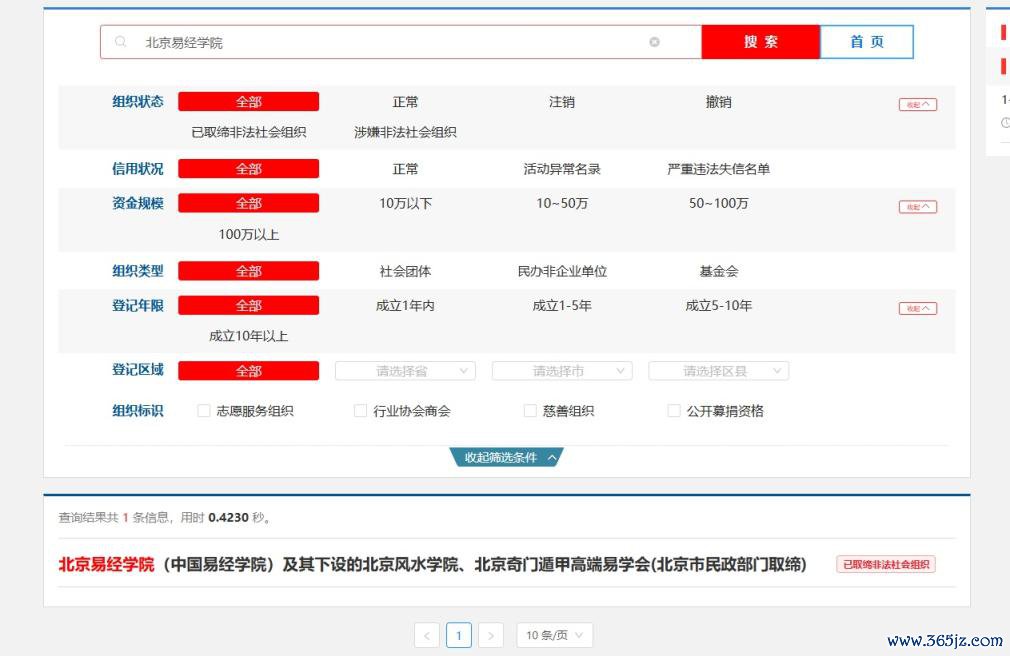Collapse the 资金规模 filter row
The image size is (1010, 656).
point(918,207)
